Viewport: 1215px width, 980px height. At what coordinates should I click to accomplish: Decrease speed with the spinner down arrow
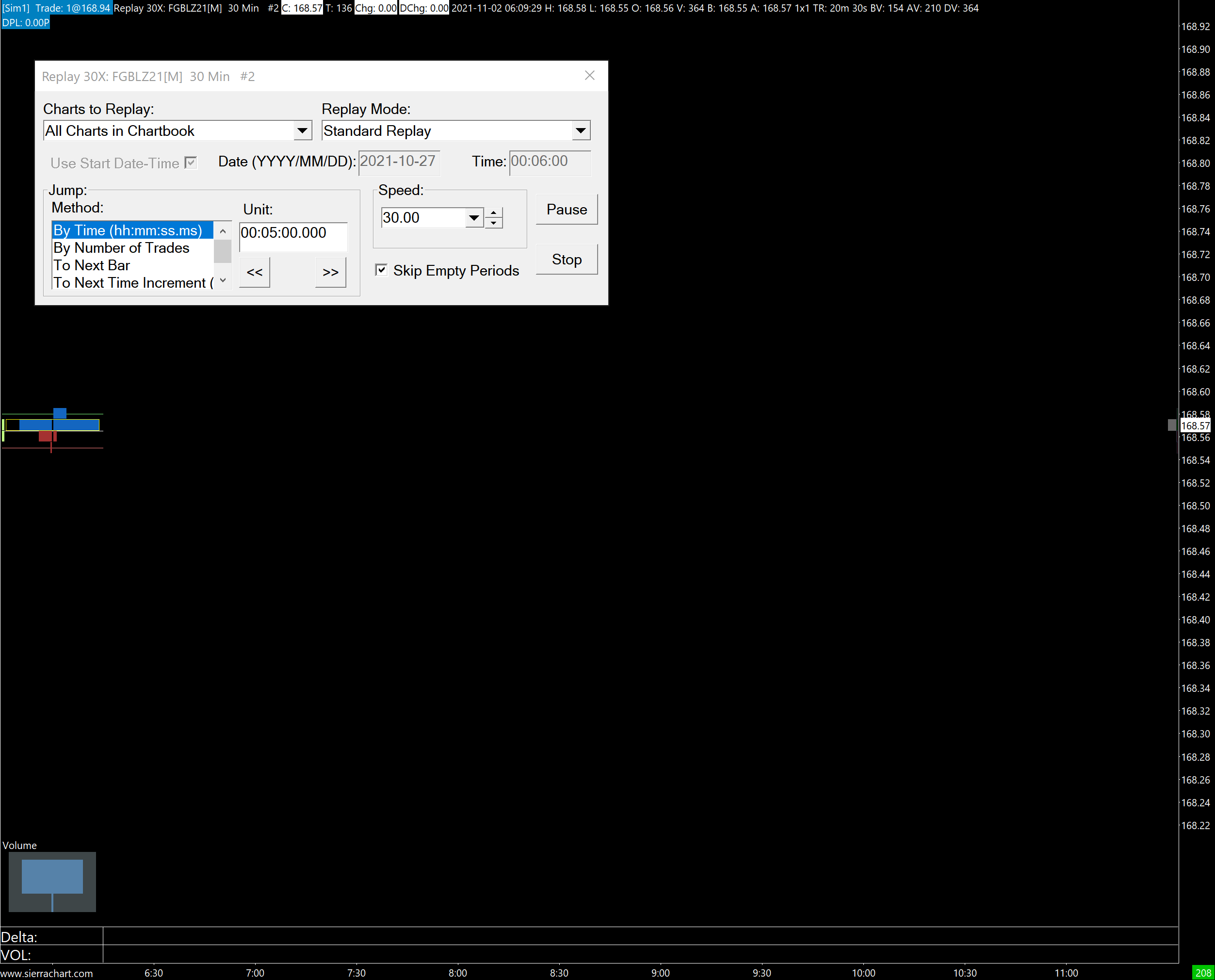(493, 223)
